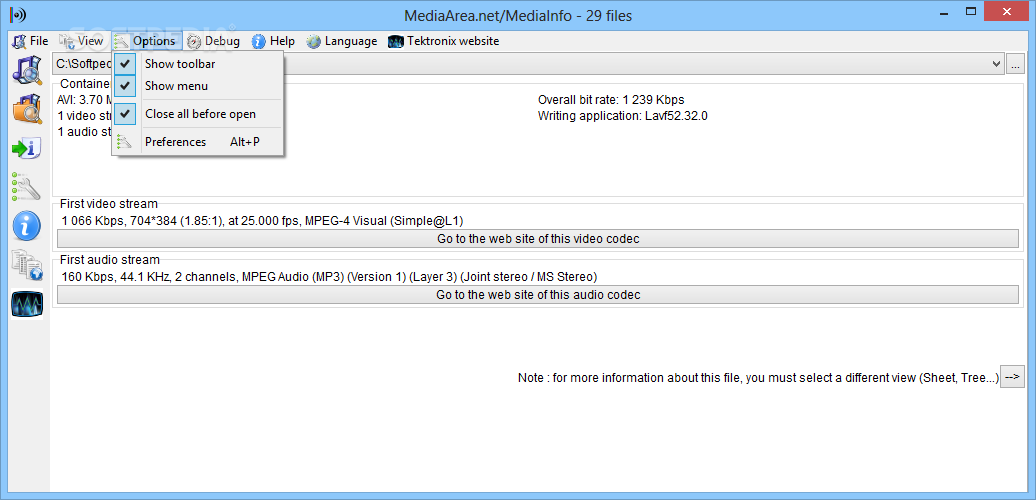This screenshot has height=500, width=1036.
Task: Click the grayed documents-globe sidebar icon
Action: point(27,265)
